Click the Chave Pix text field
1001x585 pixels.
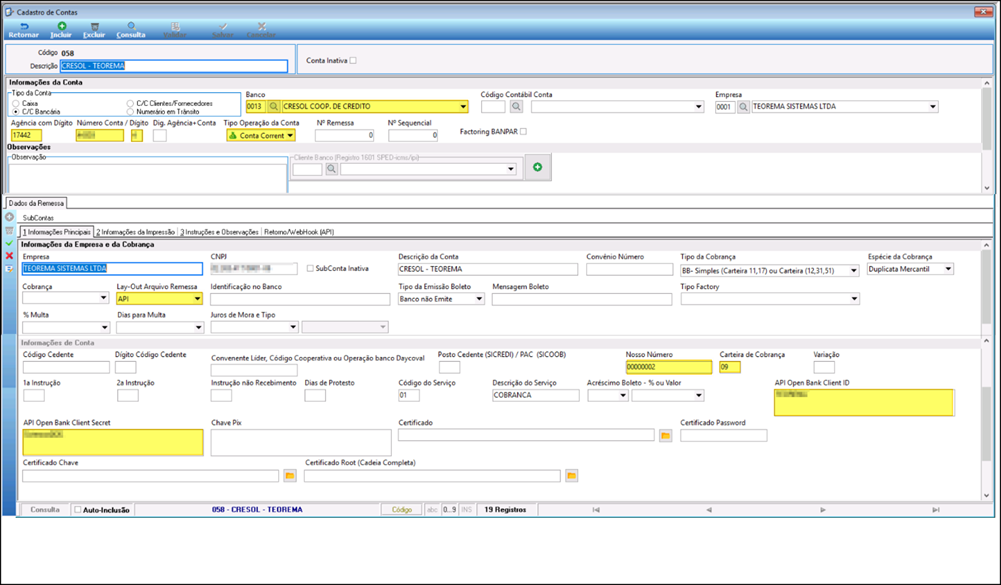point(301,443)
